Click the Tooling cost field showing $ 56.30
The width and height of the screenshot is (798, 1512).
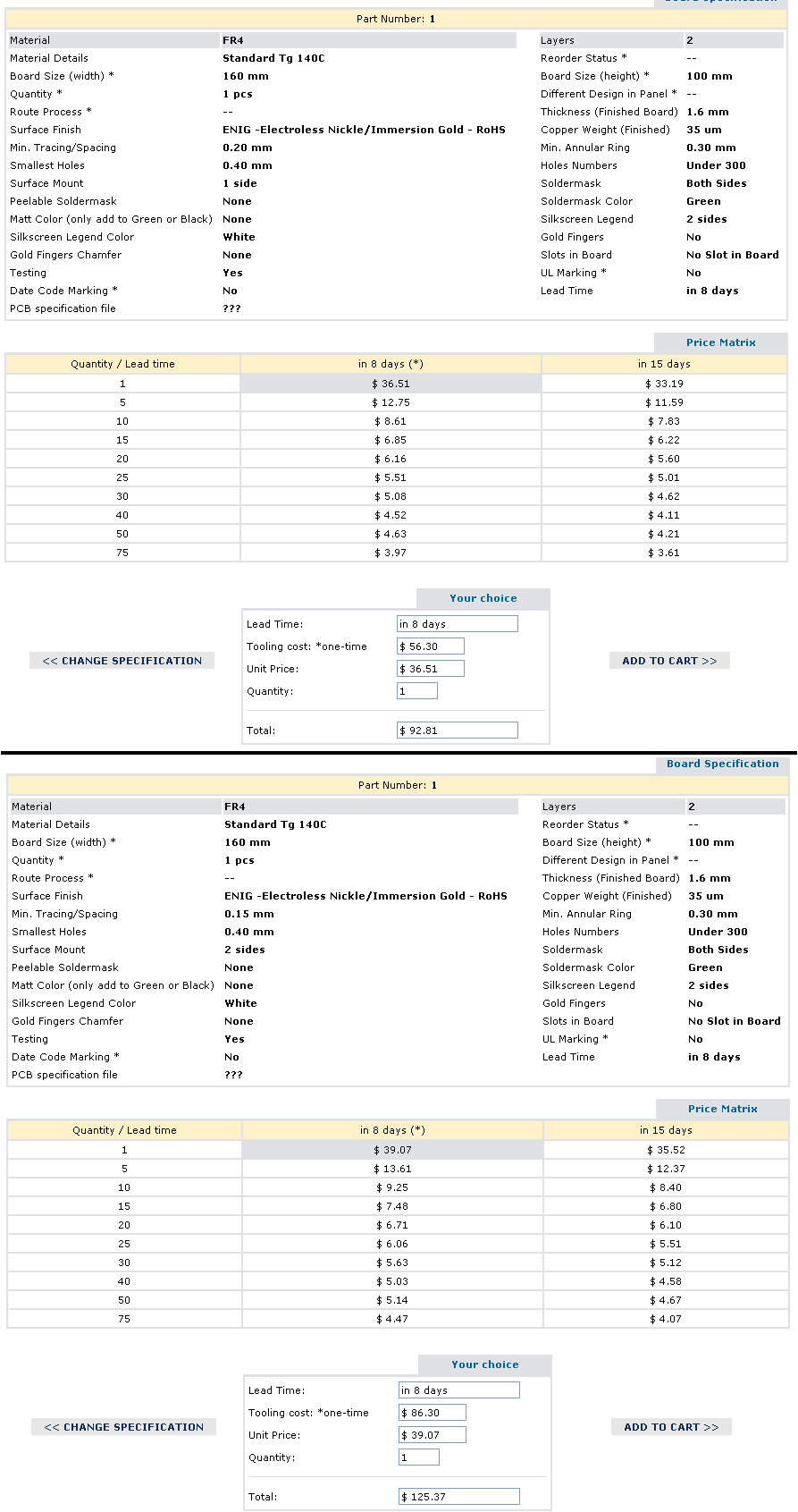coord(431,646)
